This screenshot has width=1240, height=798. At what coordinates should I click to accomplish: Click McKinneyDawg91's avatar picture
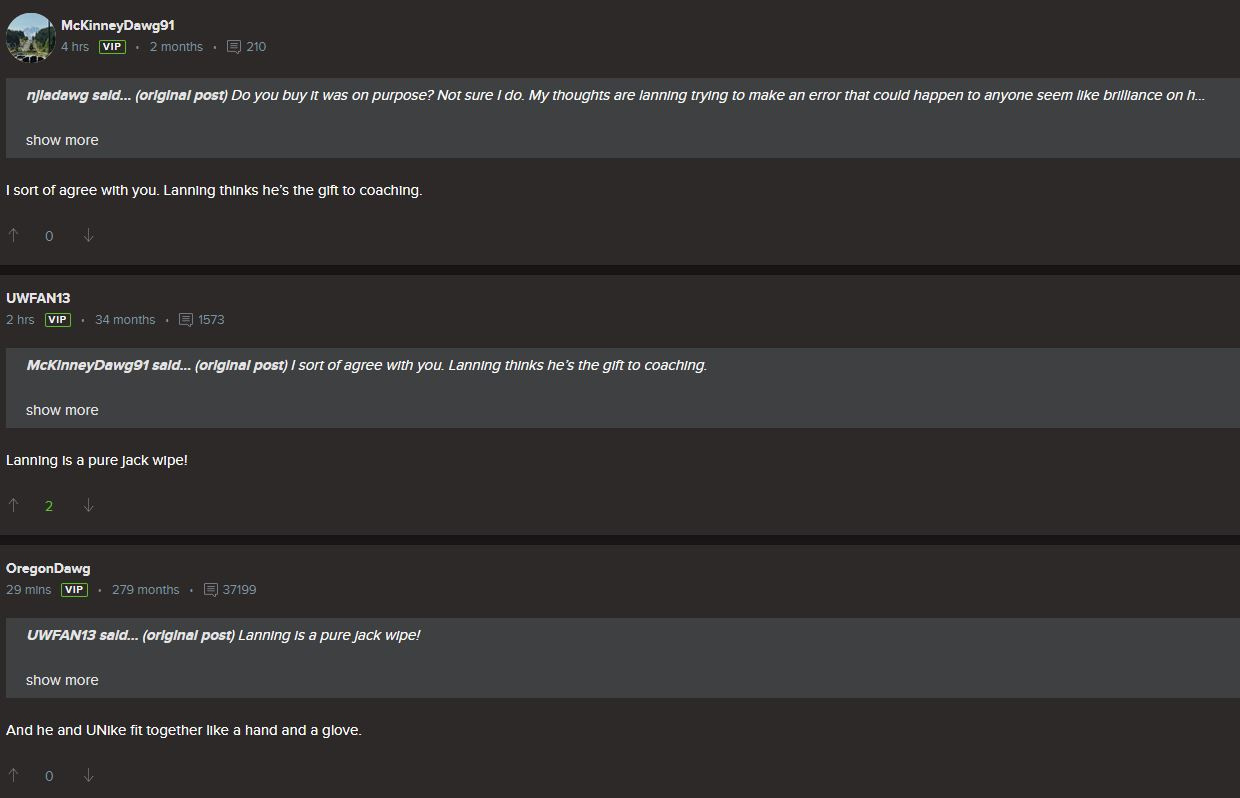click(x=30, y=37)
